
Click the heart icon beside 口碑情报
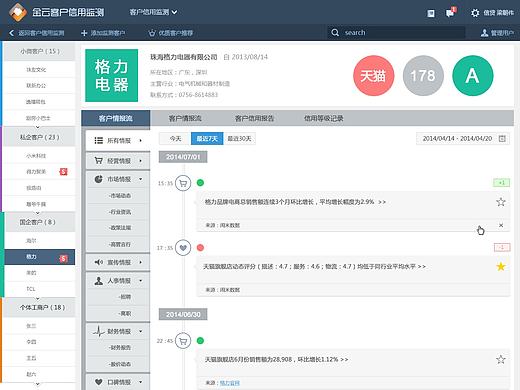point(98,382)
